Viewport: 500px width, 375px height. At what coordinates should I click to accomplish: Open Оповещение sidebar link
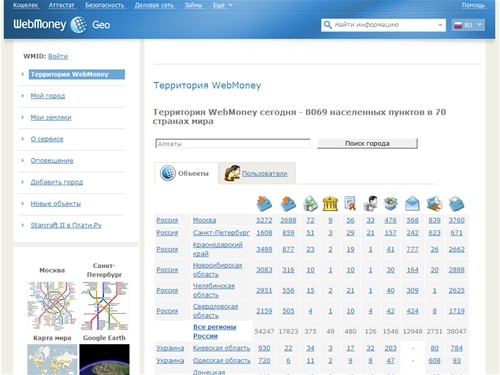[x=52, y=161]
